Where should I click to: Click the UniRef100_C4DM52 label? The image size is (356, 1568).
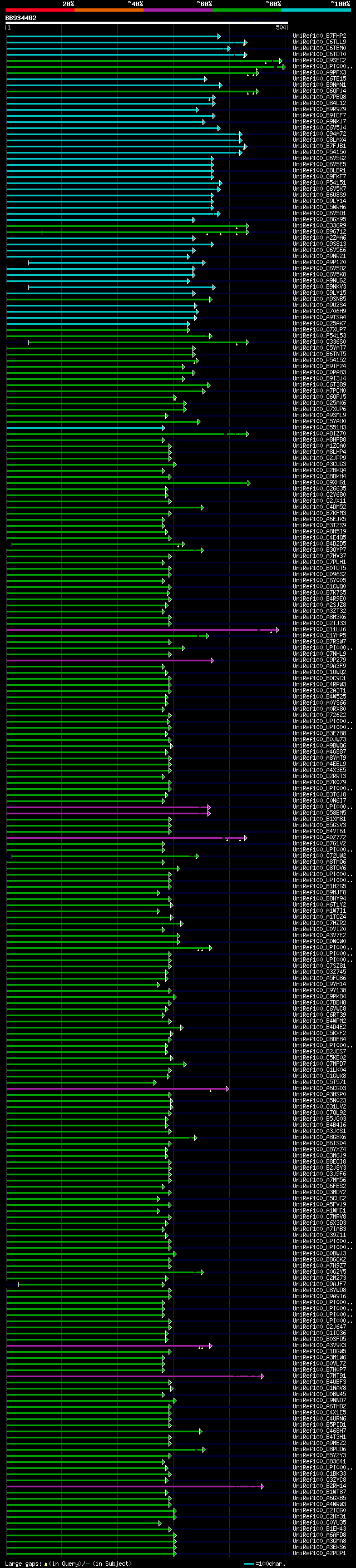[x=319, y=507]
